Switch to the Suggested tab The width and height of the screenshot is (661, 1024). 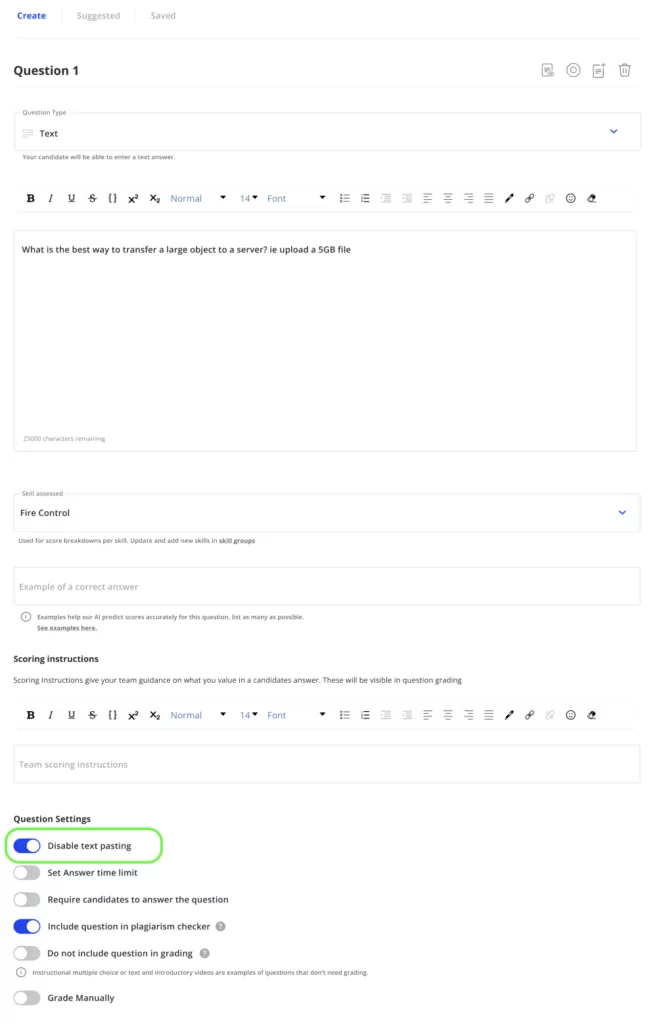(99, 16)
